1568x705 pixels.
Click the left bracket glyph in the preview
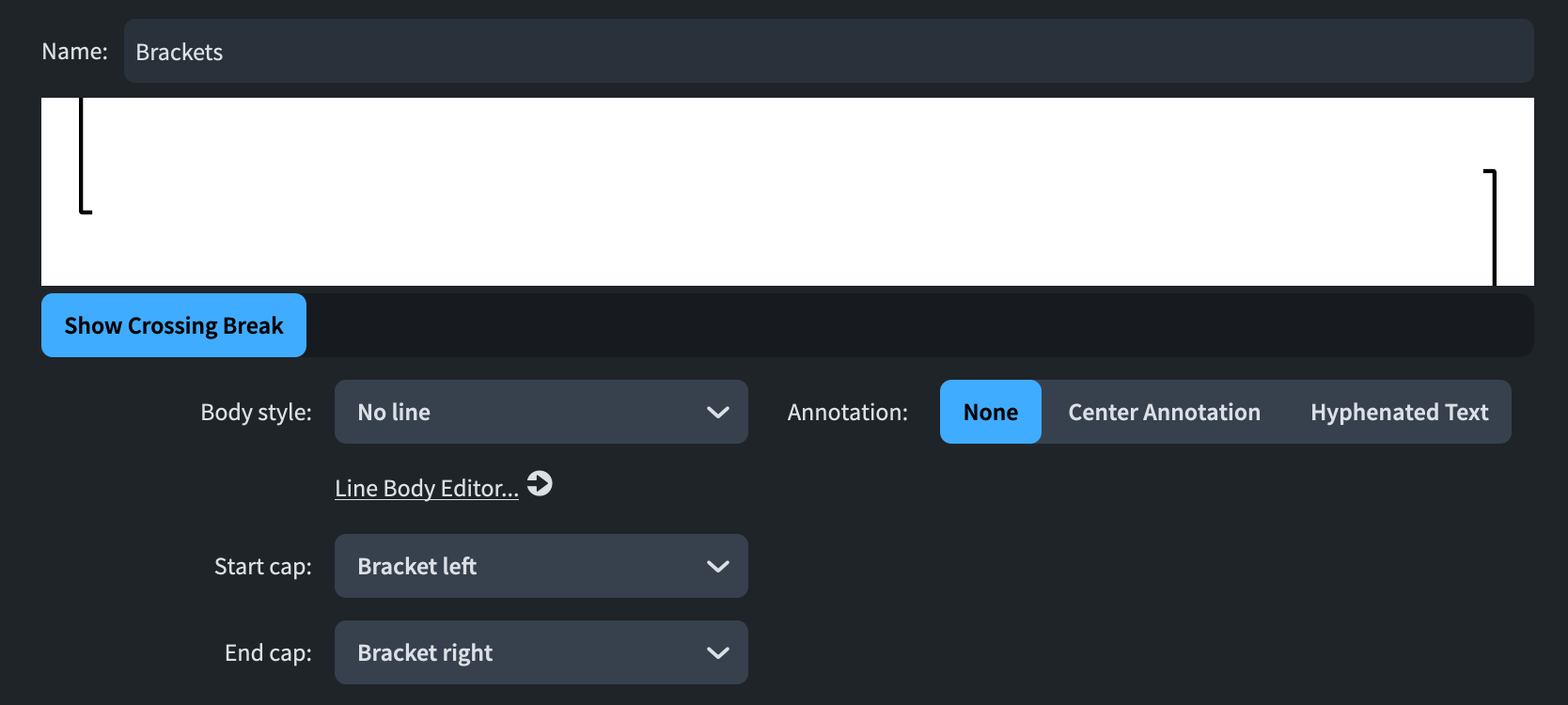(83, 158)
